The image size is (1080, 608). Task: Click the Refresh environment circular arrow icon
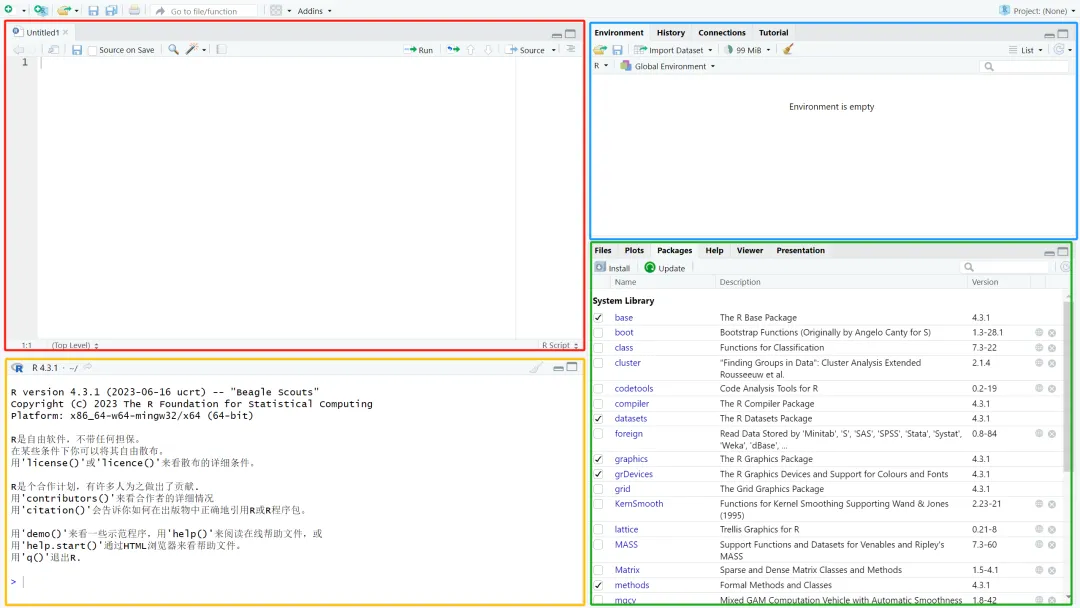coord(1059,50)
